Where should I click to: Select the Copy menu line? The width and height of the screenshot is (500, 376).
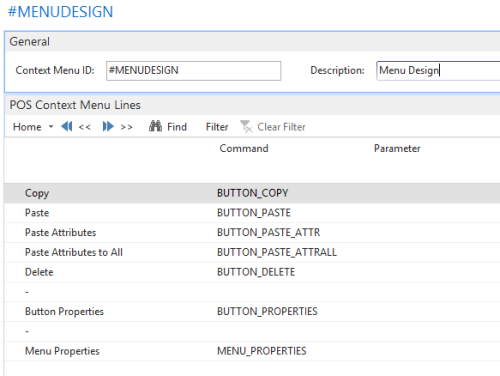pos(252,193)
